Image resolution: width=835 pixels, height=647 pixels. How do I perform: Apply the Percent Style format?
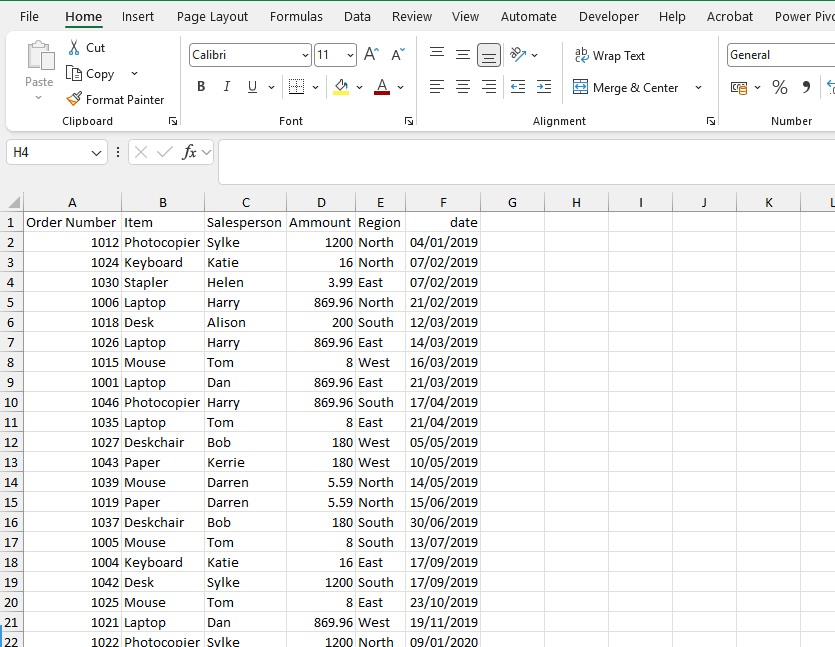pos(780,88)
